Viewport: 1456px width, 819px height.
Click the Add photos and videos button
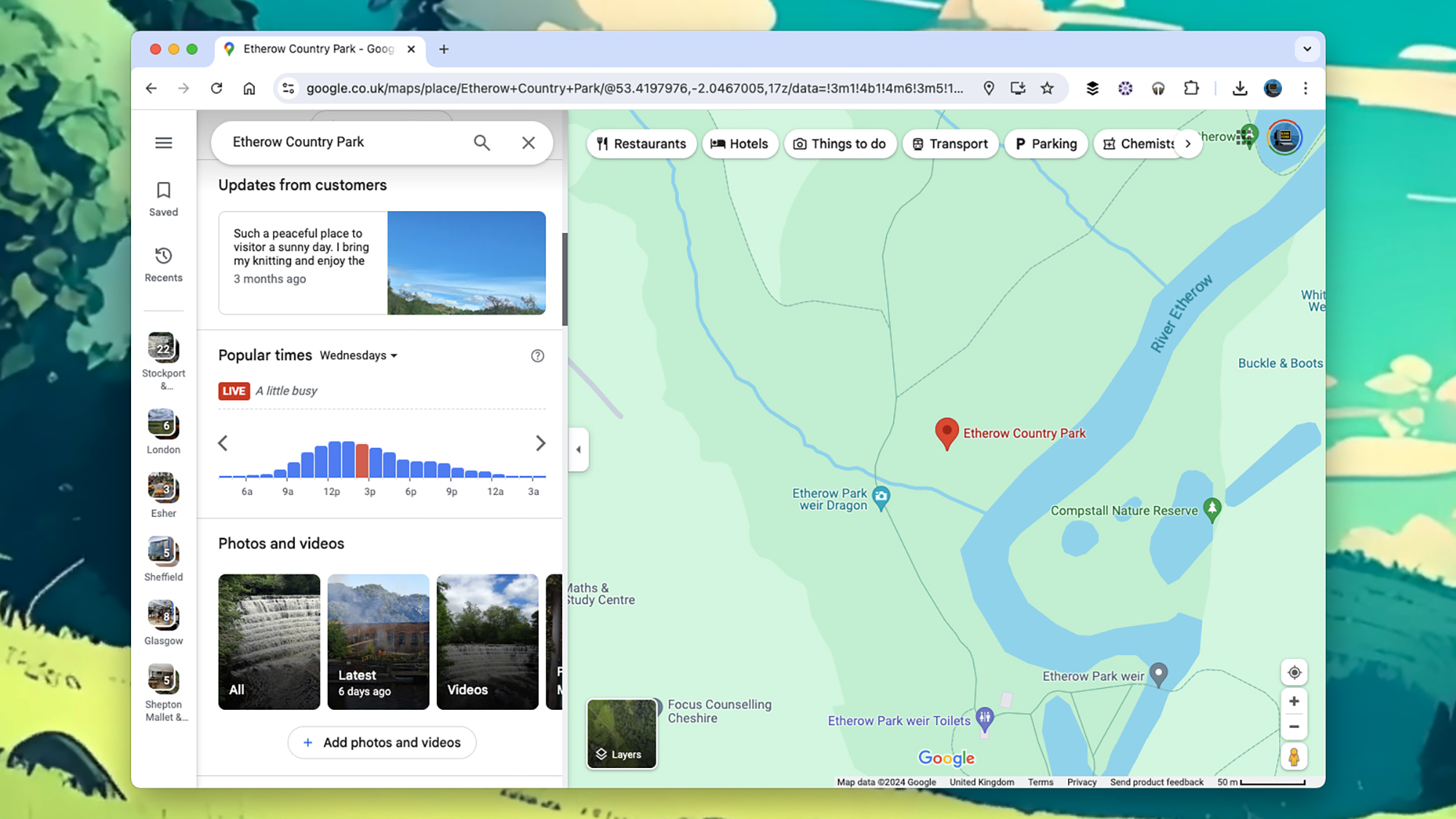tap(382, 742)
